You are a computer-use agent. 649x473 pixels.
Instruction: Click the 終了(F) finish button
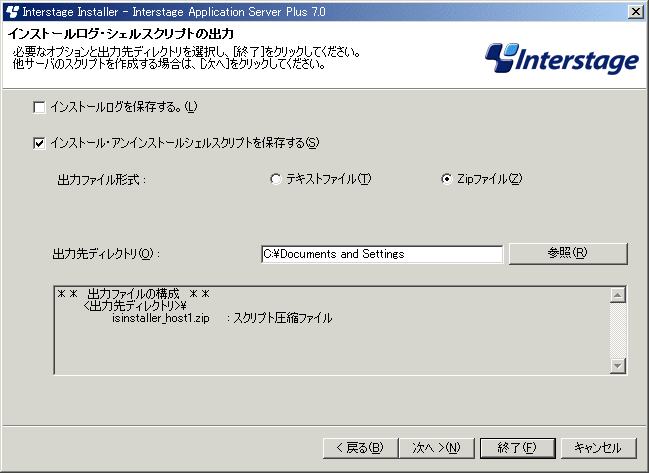[x=517, y=448]
